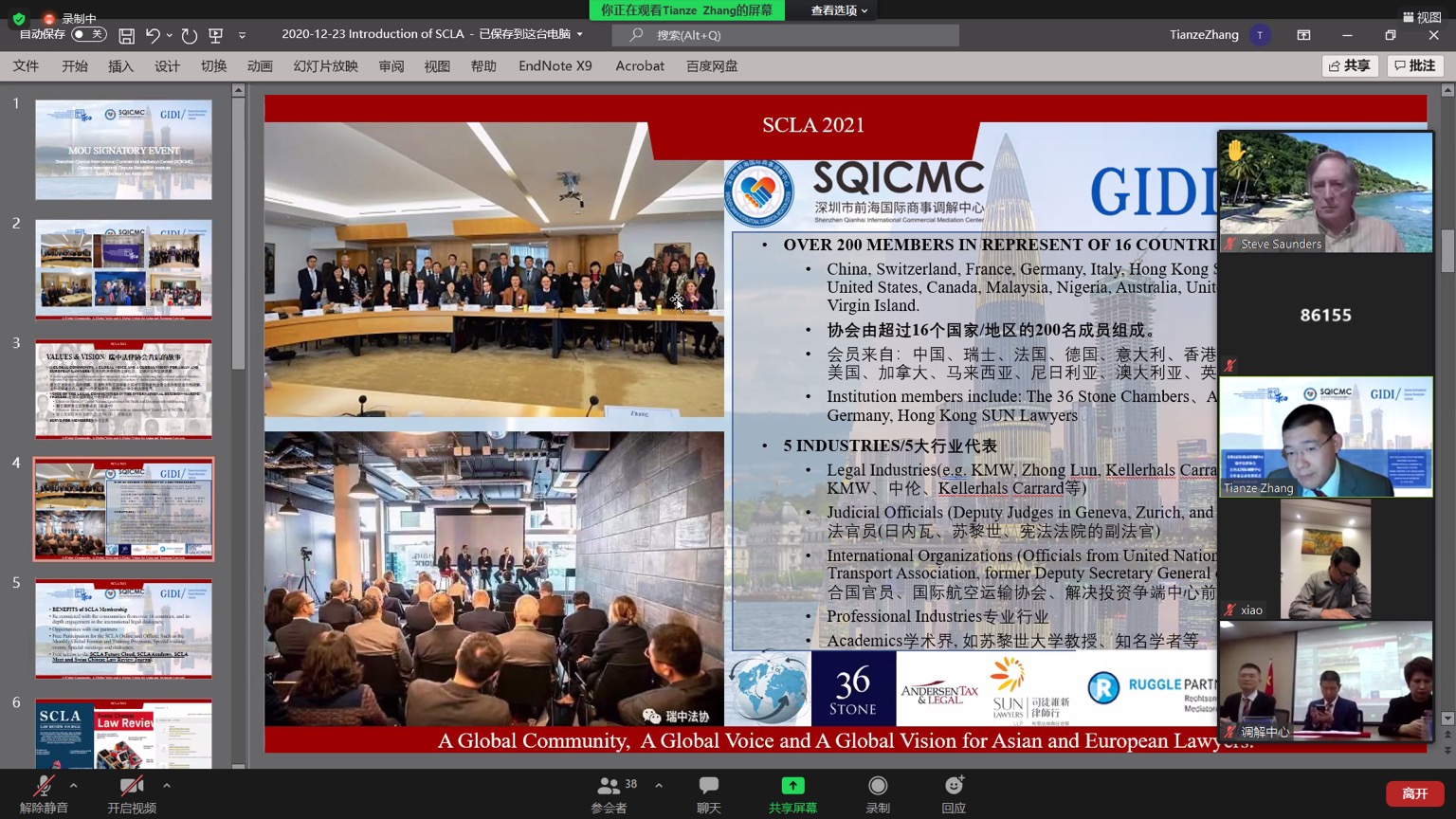
Task: Select slide 5 thumbnail in panel
Action: point(124,628)
